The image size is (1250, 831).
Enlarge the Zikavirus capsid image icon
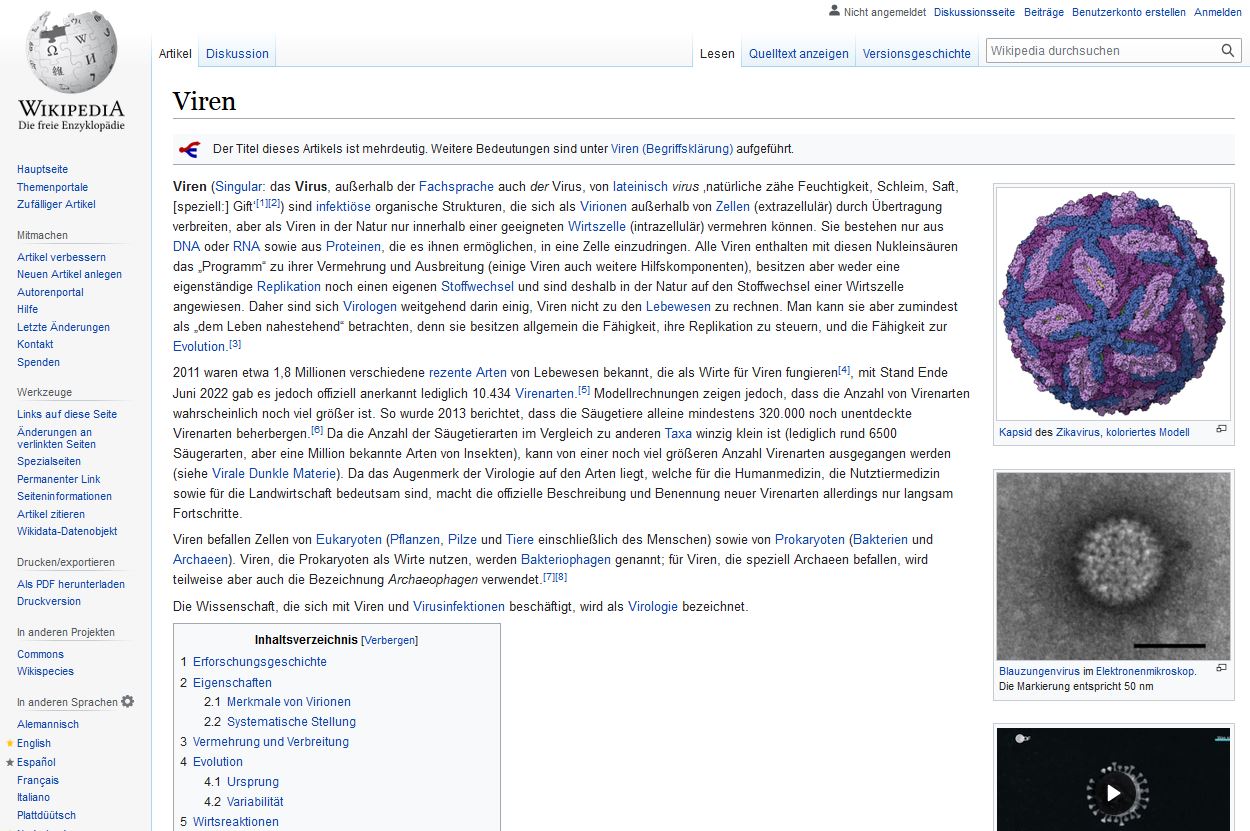click(x=1221, y=430)
